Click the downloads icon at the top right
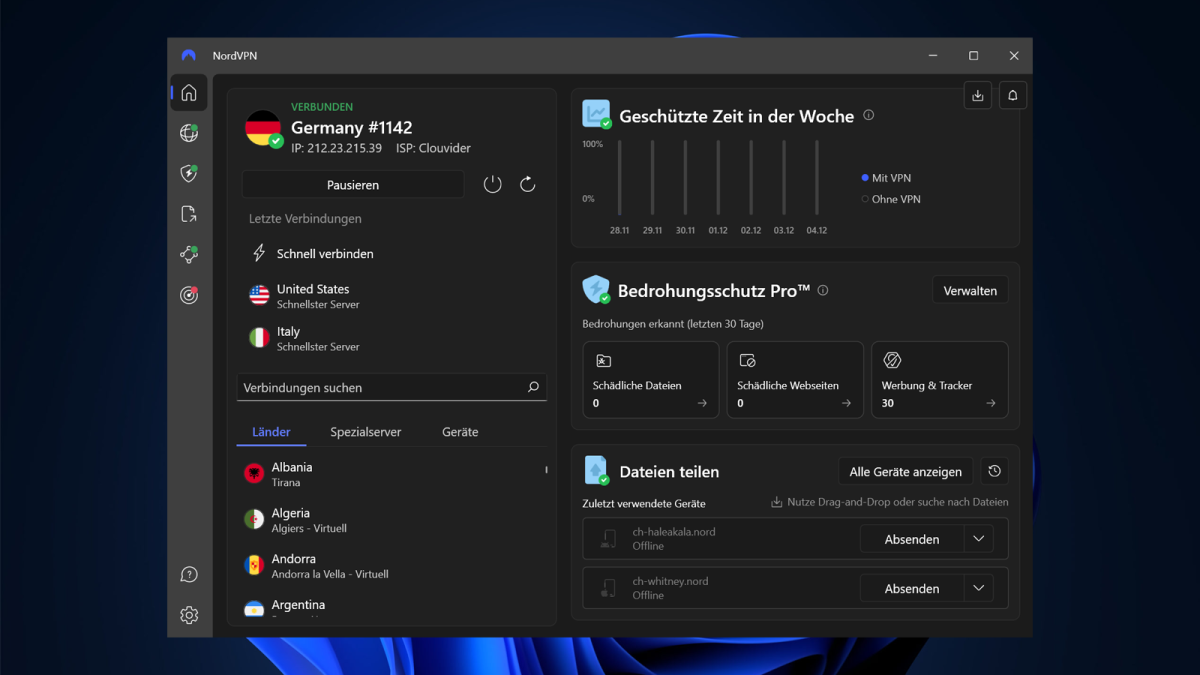This screenshot has width=1200, height=675. [977, 94]
